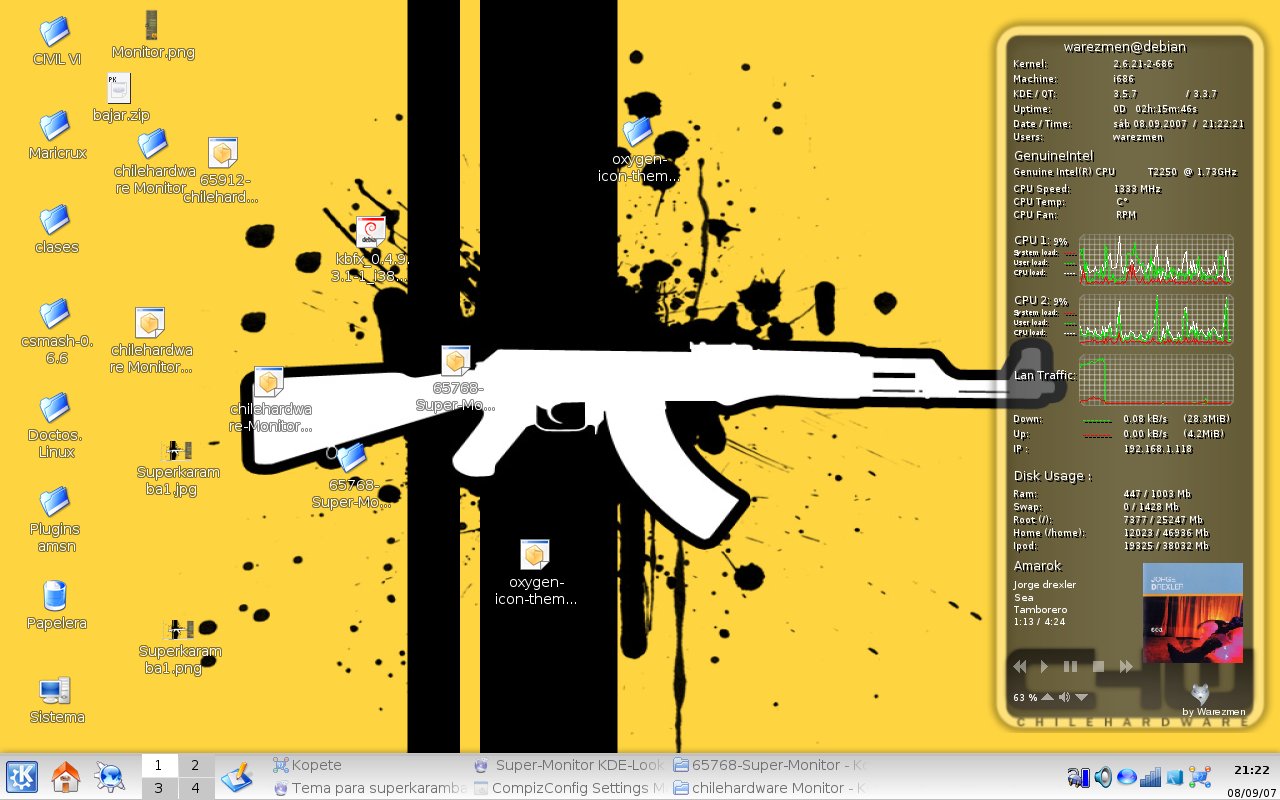The image size is (1280, 800).
Task: Click the speaker icon between the volume arrows
Action: pyautogui.click(x=1064, y=697)
